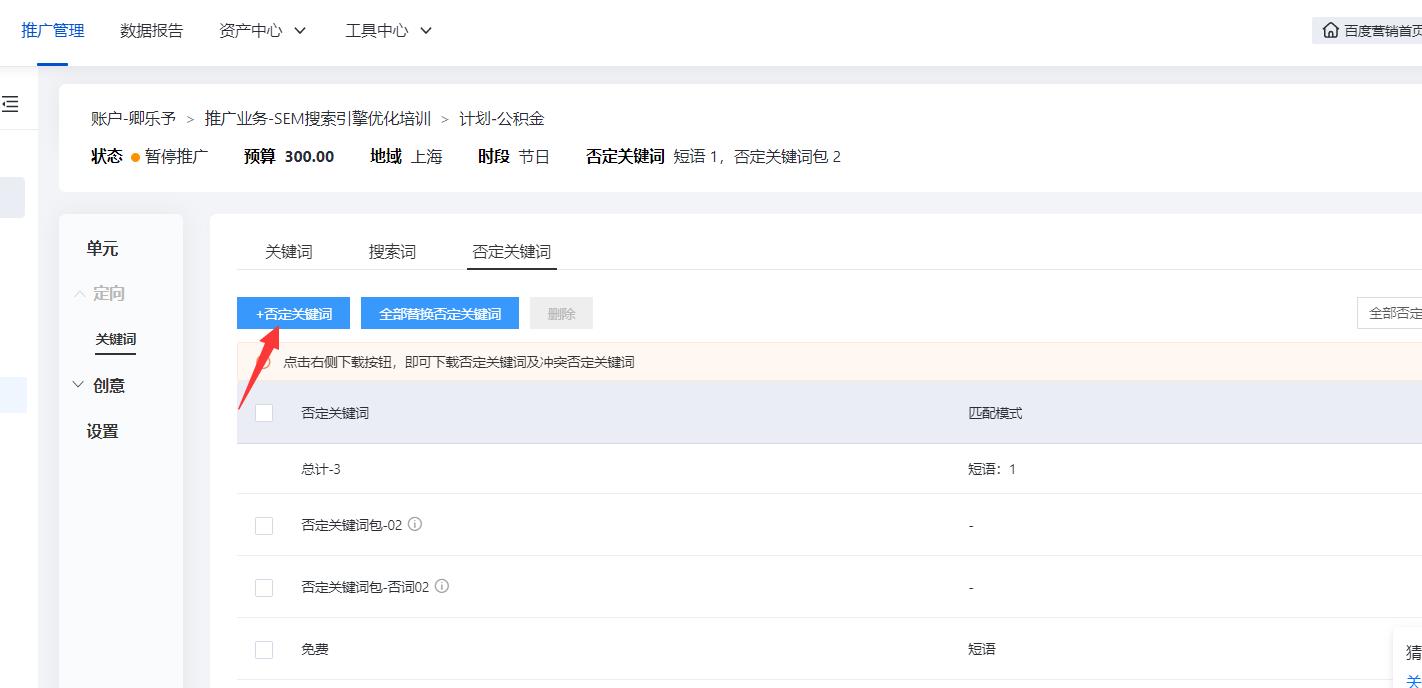Click the budget value 300.00
The image size is (1422, 688).
(x=309, y=157)
